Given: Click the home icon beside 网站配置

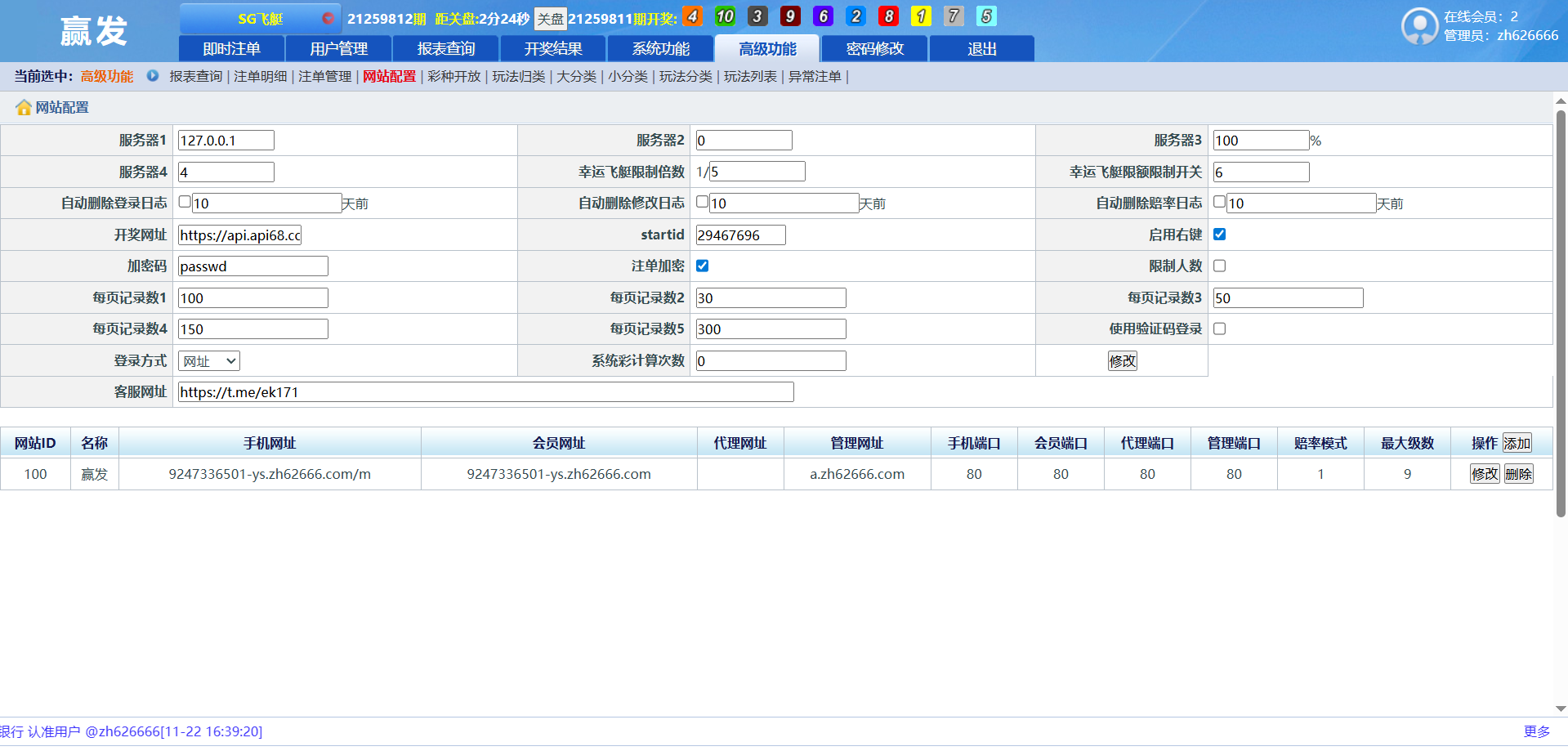Looking at the screenshot, I should pyautogui.click(x=23, y=108).
